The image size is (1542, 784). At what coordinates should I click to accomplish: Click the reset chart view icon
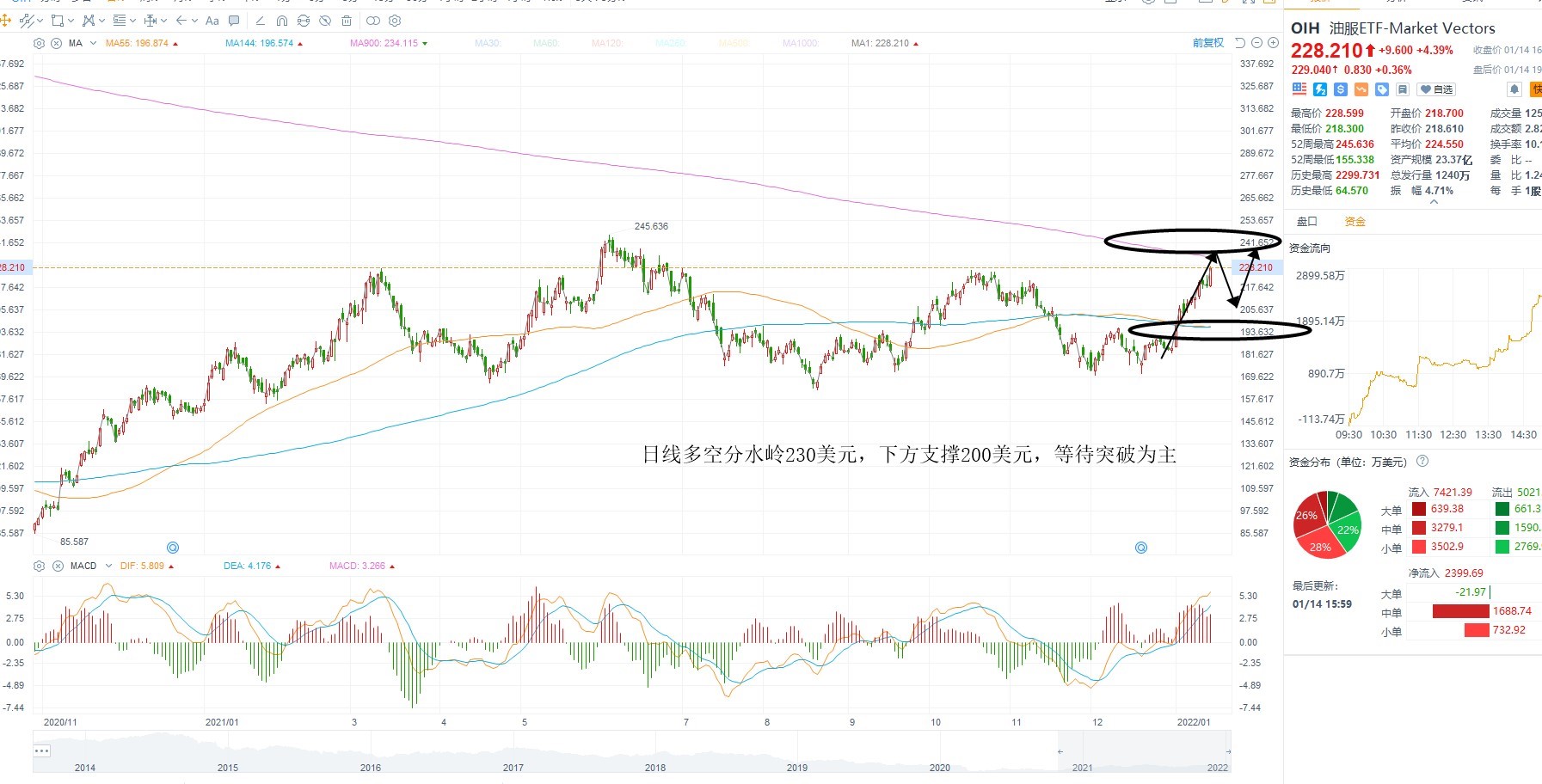point(1240,43)
